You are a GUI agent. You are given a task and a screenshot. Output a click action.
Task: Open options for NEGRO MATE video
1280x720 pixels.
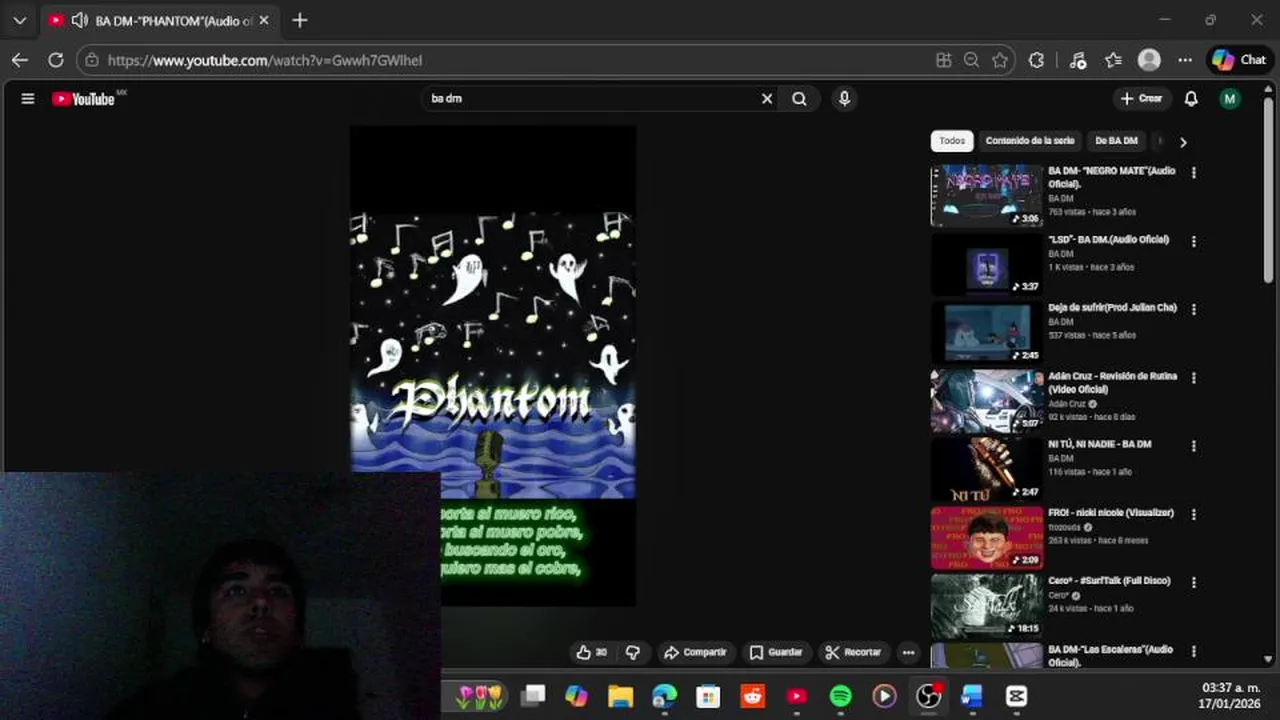pos(1193,173)
